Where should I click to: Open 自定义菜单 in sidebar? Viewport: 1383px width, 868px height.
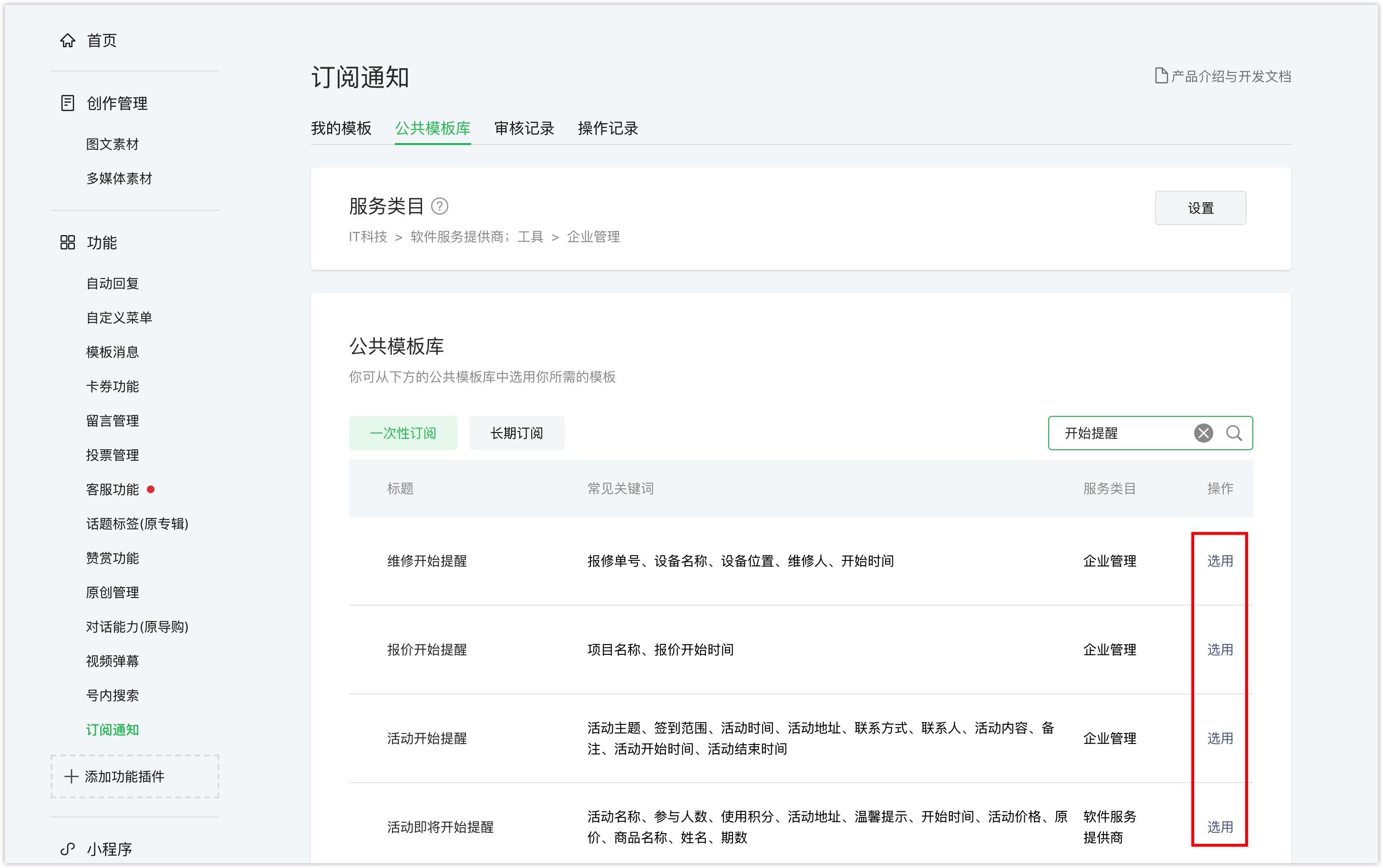[119, 318]
